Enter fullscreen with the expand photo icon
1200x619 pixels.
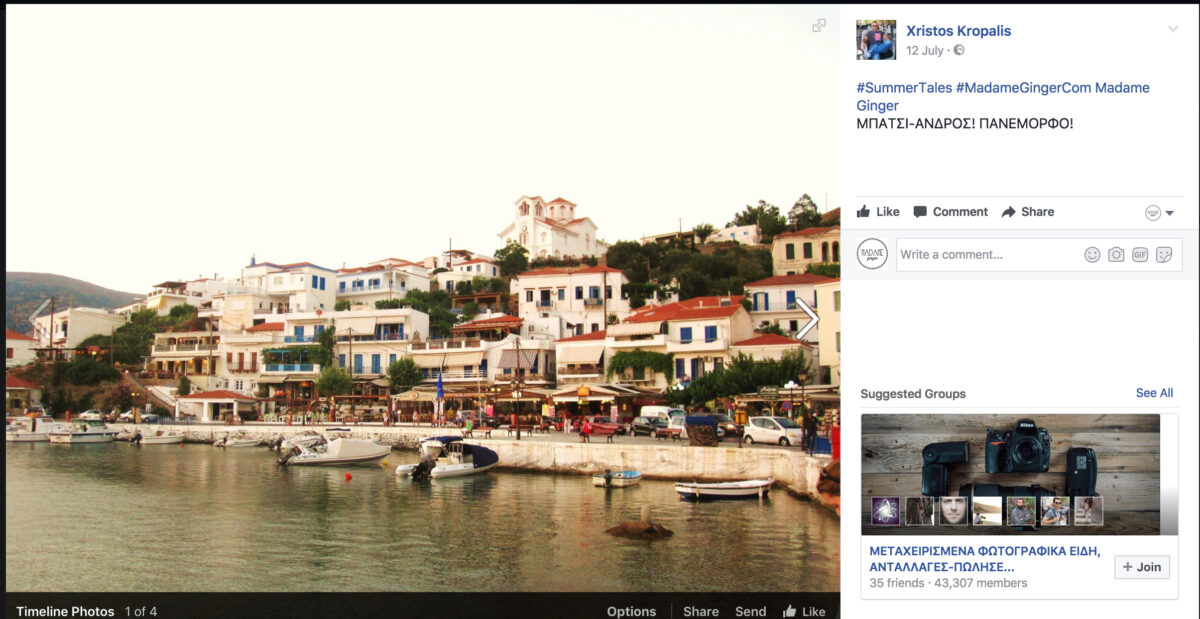click(x=819, y=26)
